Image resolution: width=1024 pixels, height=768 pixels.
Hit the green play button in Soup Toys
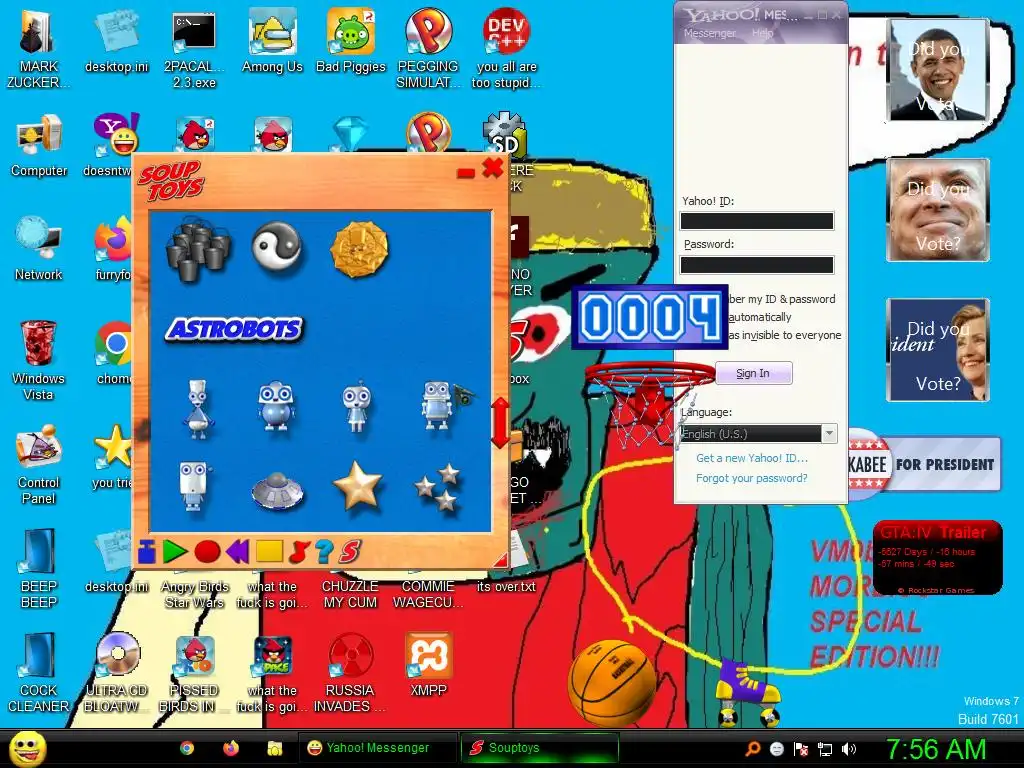point(174,552)
